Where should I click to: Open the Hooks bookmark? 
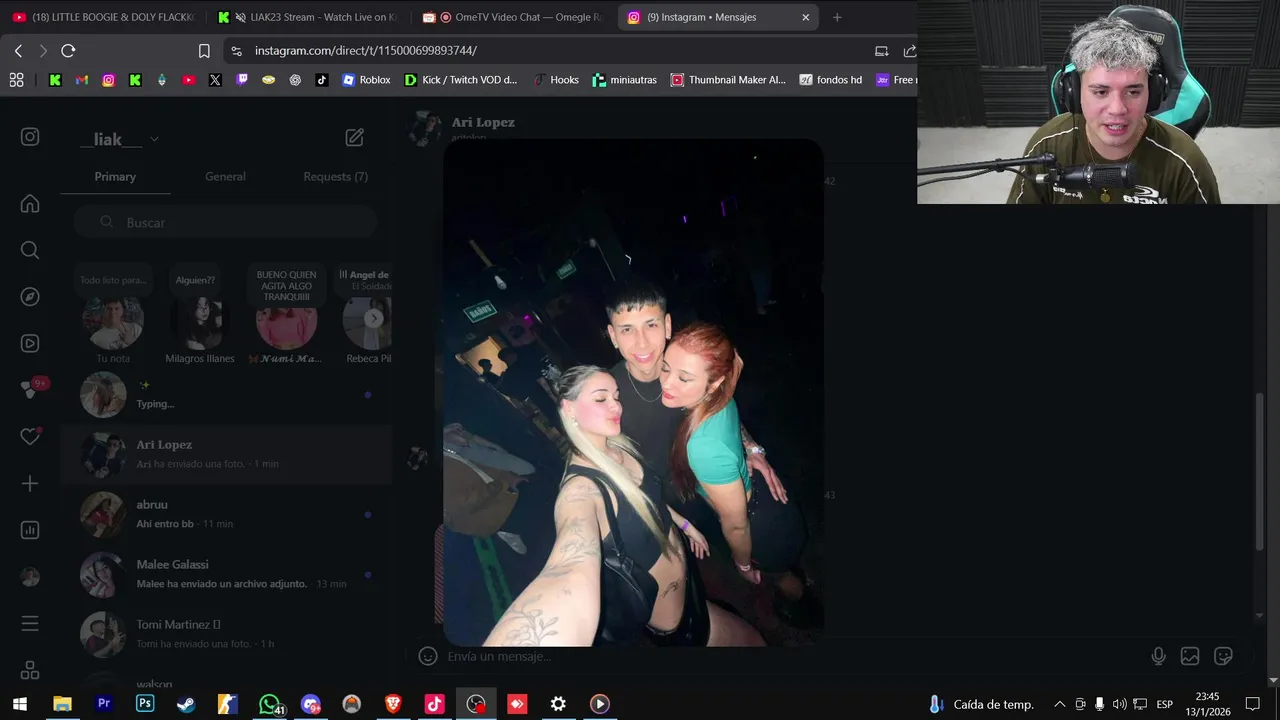pyautogui.click(x=556, y=80)
